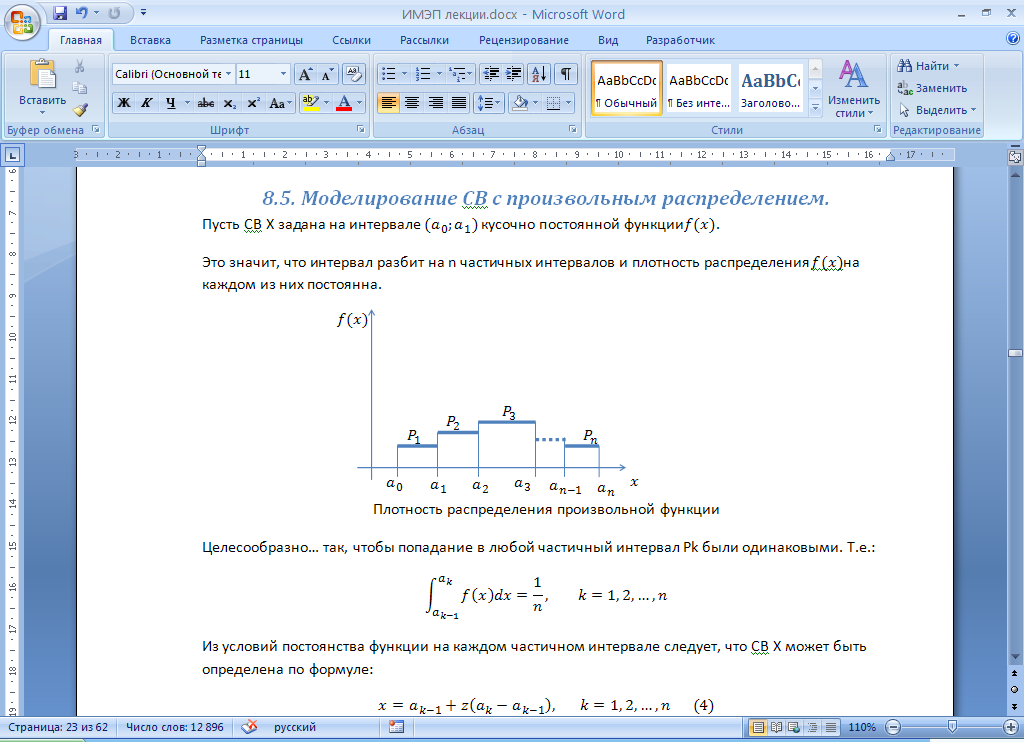Viewport: 1024px width, 742px height.
Task: Click the ruler tab selector box
Action: click(12, 155)
